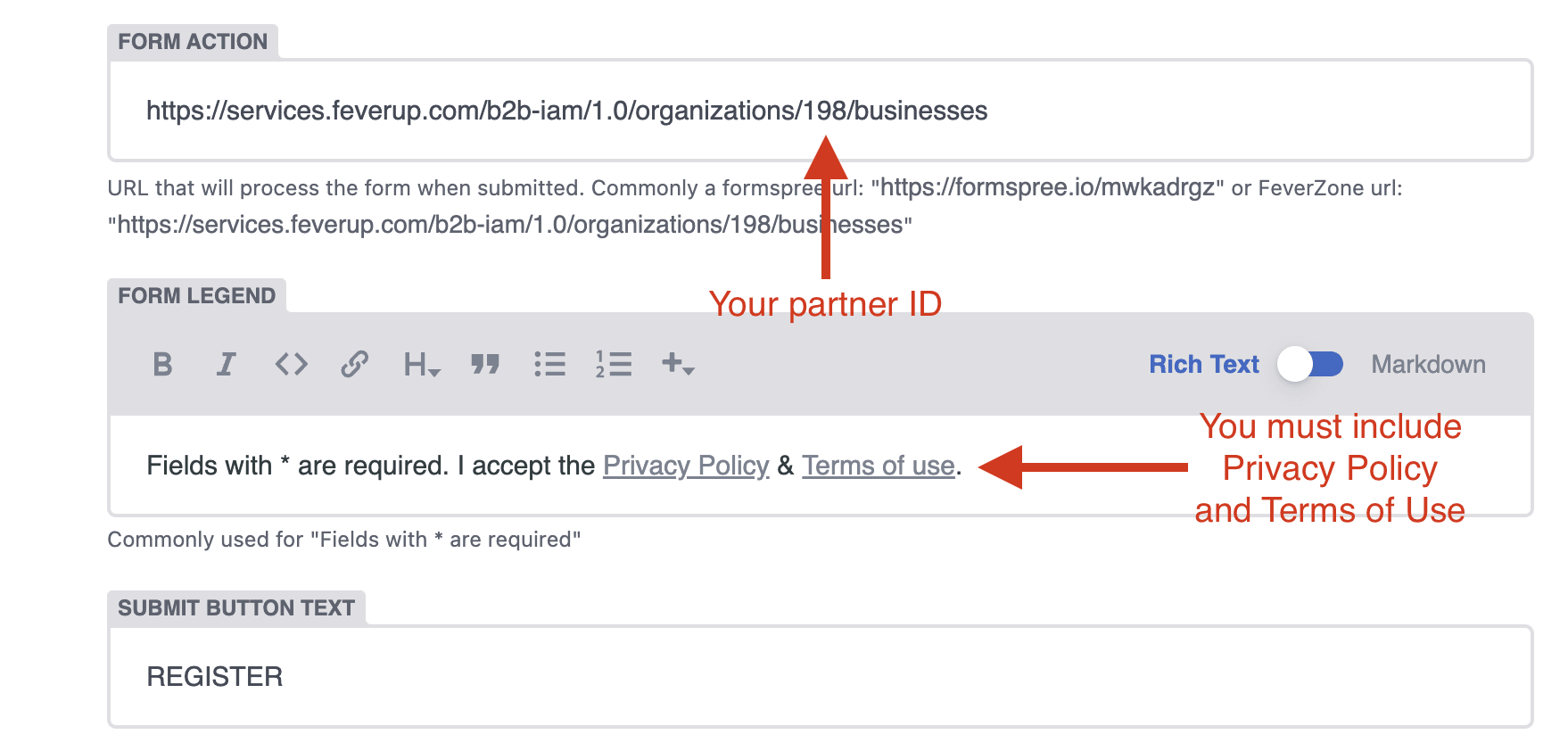Focus the Form Action URL field

click(x=820, y=111)
